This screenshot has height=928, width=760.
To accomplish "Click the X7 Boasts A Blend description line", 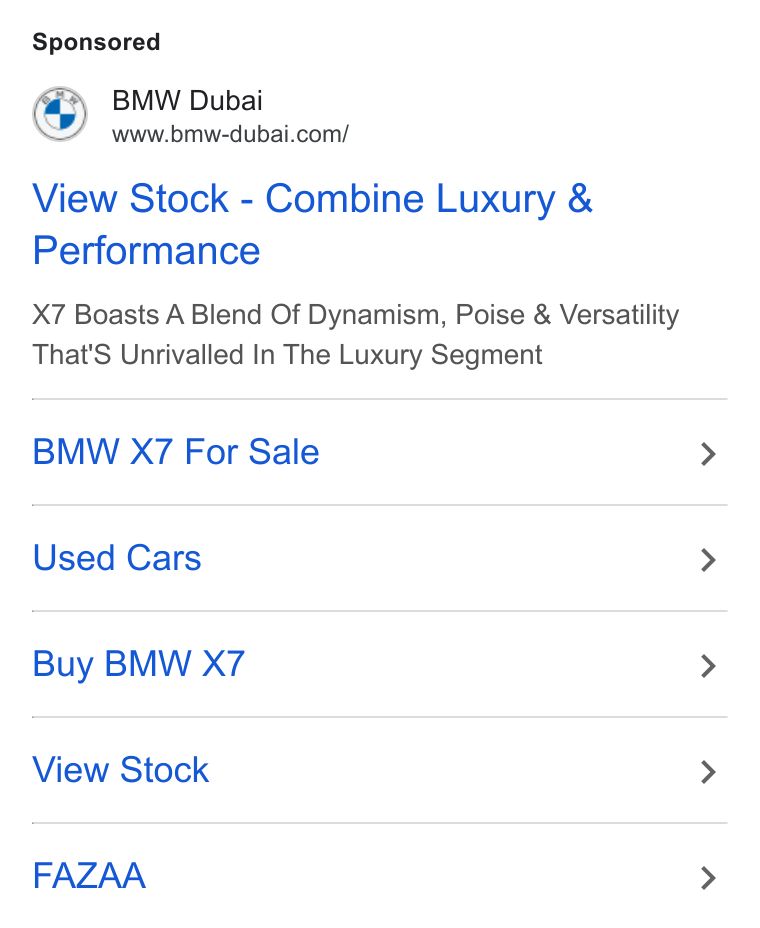I will (x=356, y=315).
